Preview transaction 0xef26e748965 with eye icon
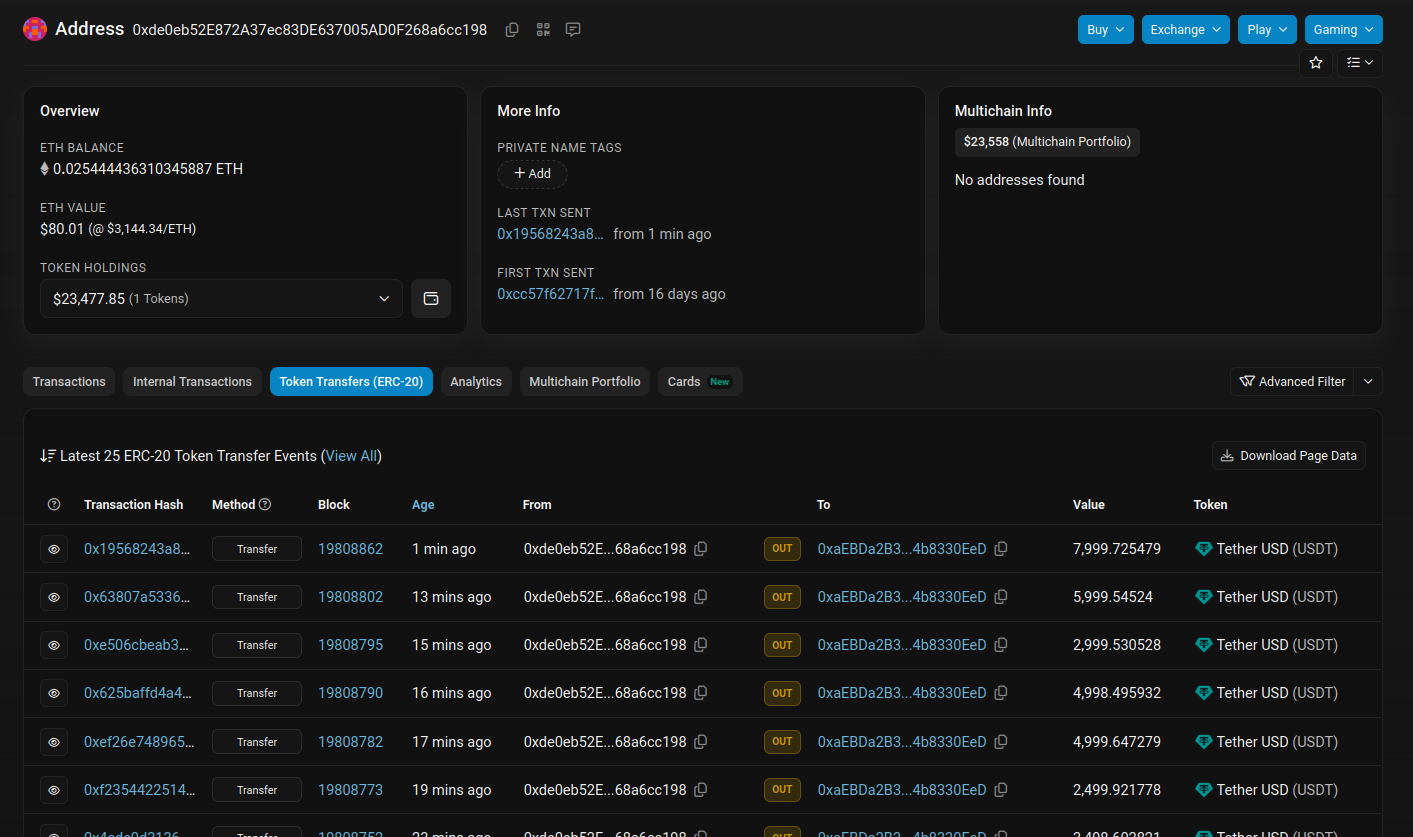The height and width of the screenshot is (837, 1413). 54,742
